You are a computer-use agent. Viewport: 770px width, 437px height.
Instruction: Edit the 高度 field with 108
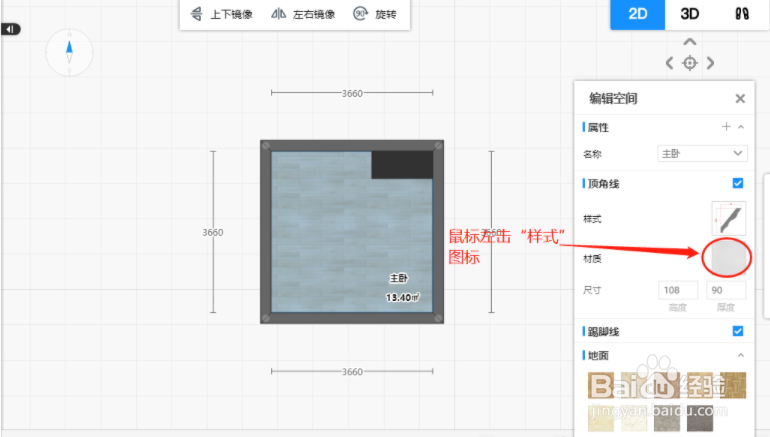tap(678, 290)
